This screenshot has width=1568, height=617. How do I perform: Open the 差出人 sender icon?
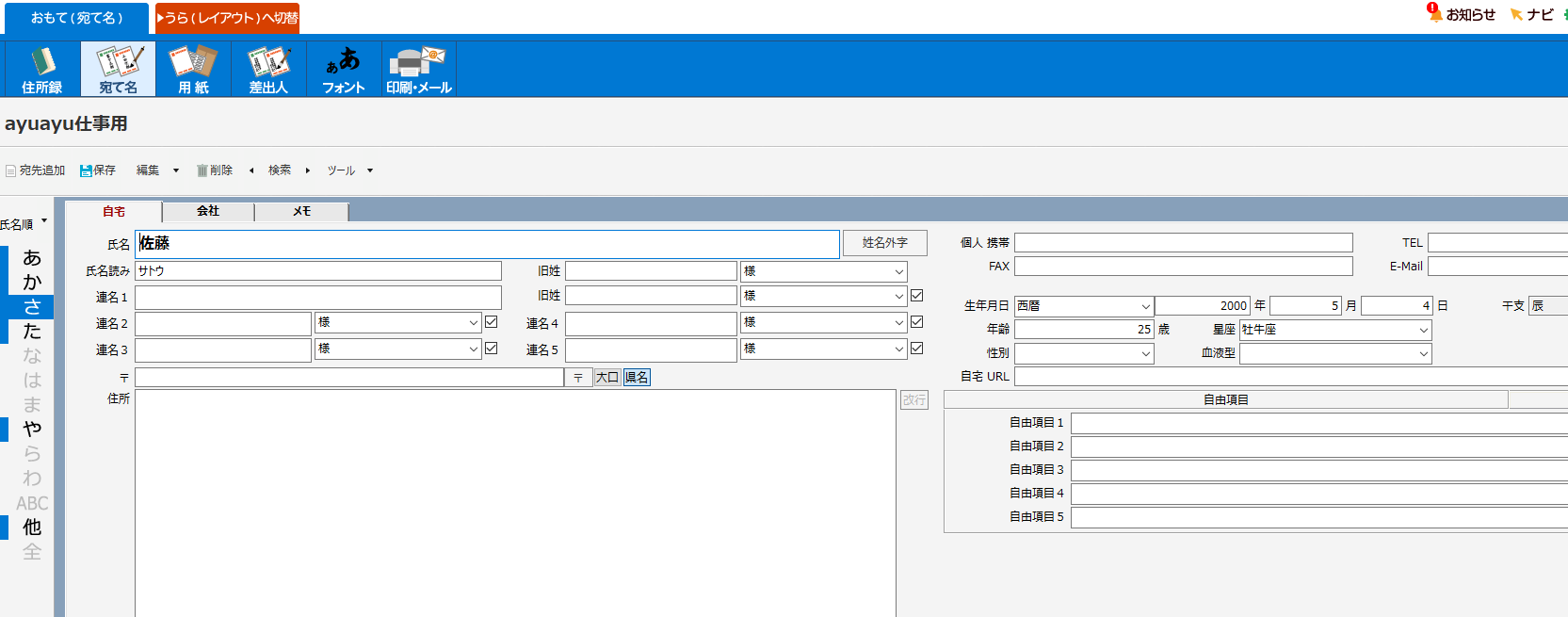(268, 62)
